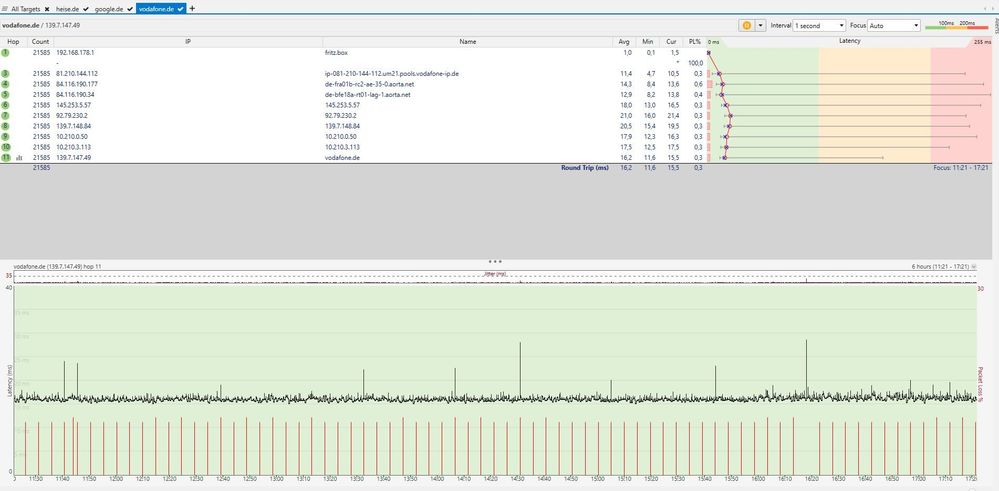Click the timeline graph icon on hop 11
This screenshot has height=491, width=999.
(19, 158)
